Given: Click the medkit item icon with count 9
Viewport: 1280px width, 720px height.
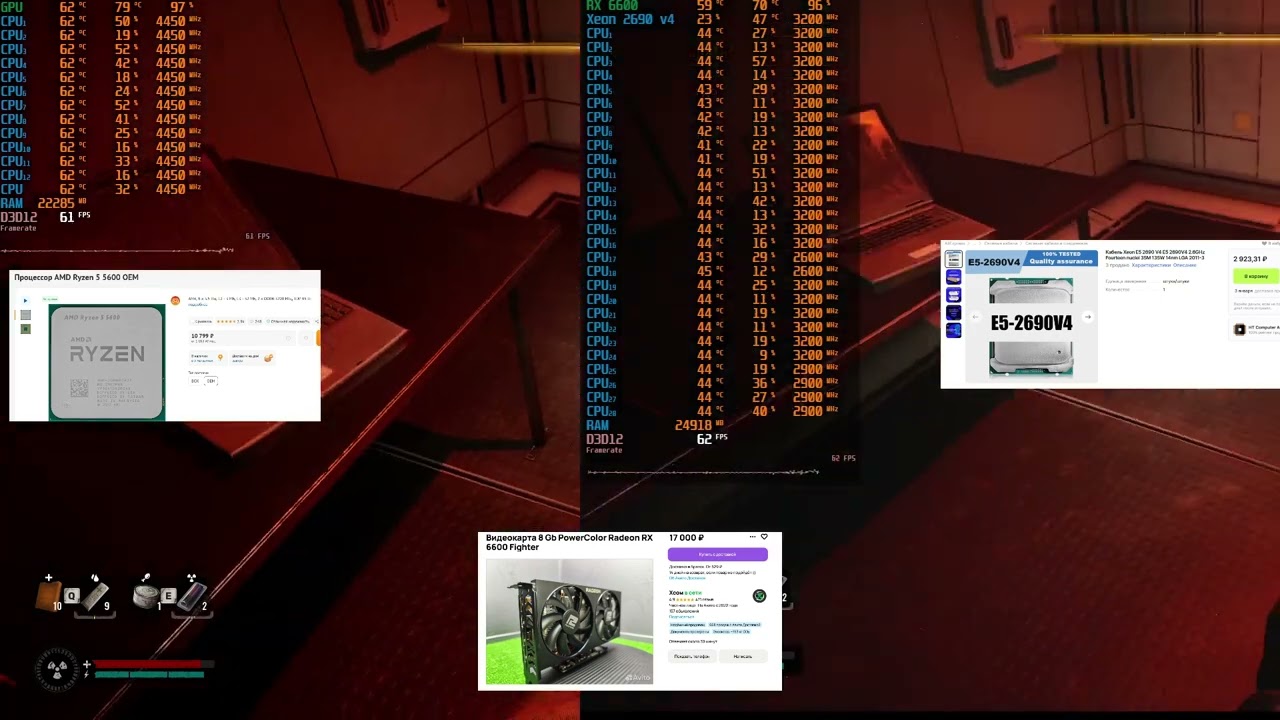Looking at the screenshot, I should (94, 595).
